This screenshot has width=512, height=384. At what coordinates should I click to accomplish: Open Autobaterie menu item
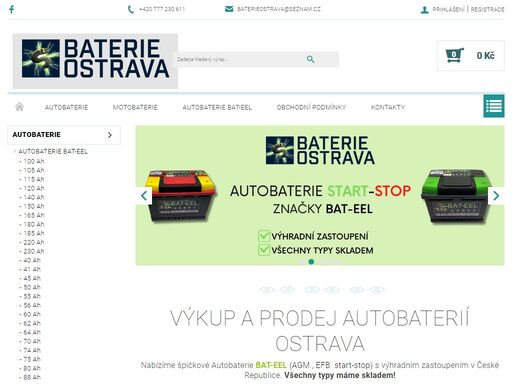(x=66, y=107)
